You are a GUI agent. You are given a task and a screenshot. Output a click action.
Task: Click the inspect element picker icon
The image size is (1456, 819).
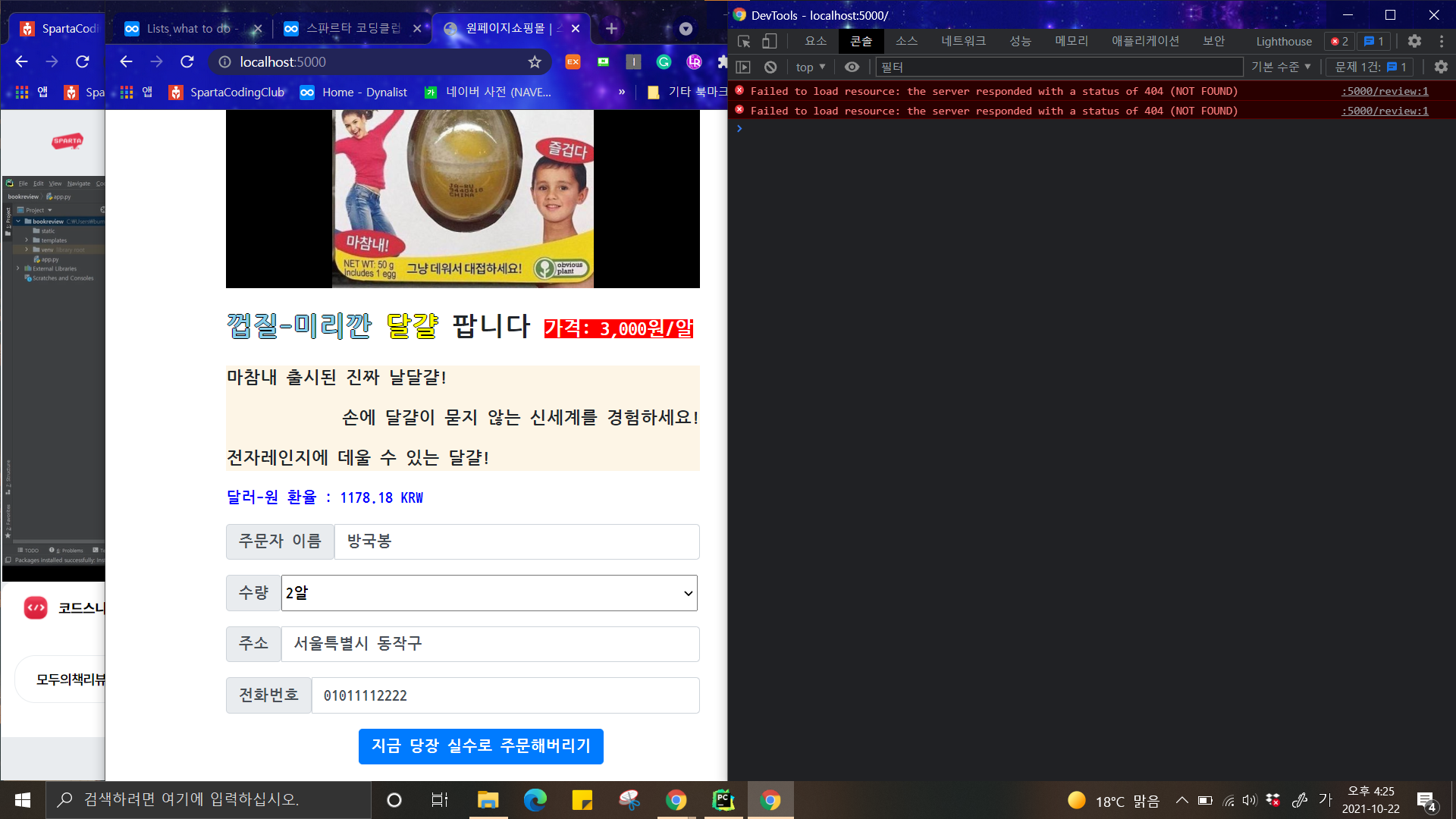click(744, 42)
